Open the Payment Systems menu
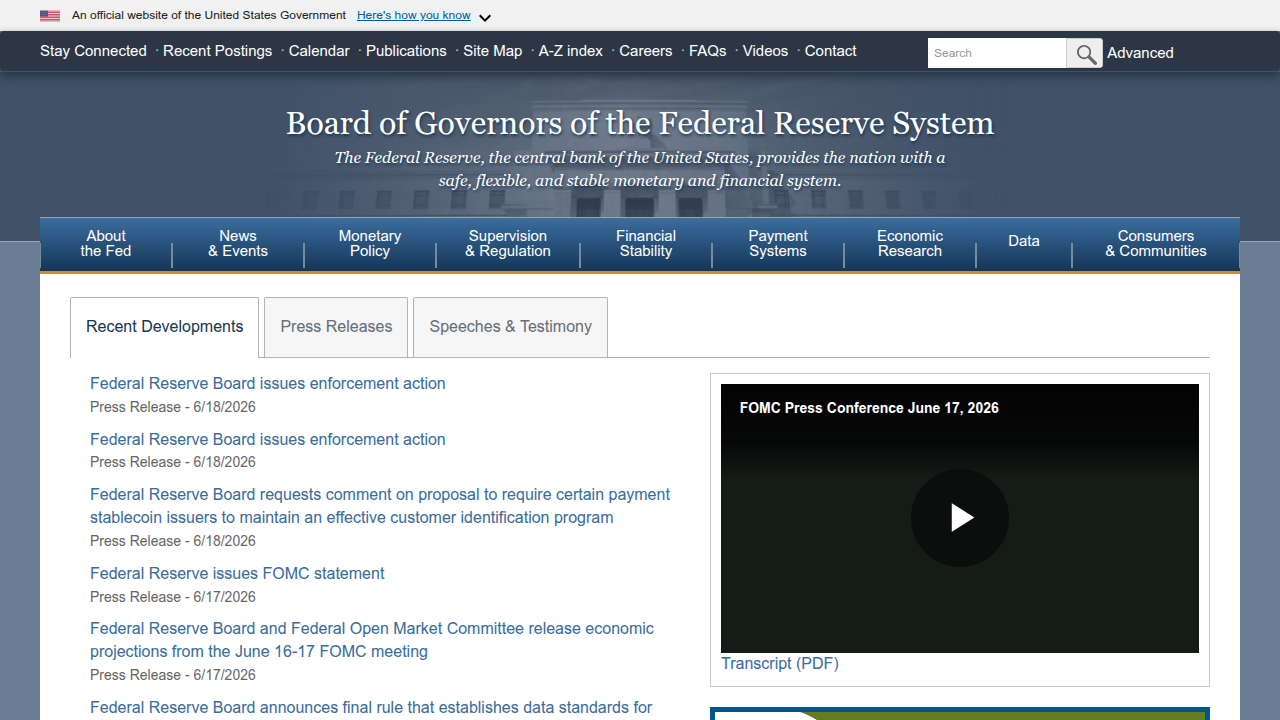The height and width of the screenshot is (720, 1280). pyautogui.click(x=778, y=243)
